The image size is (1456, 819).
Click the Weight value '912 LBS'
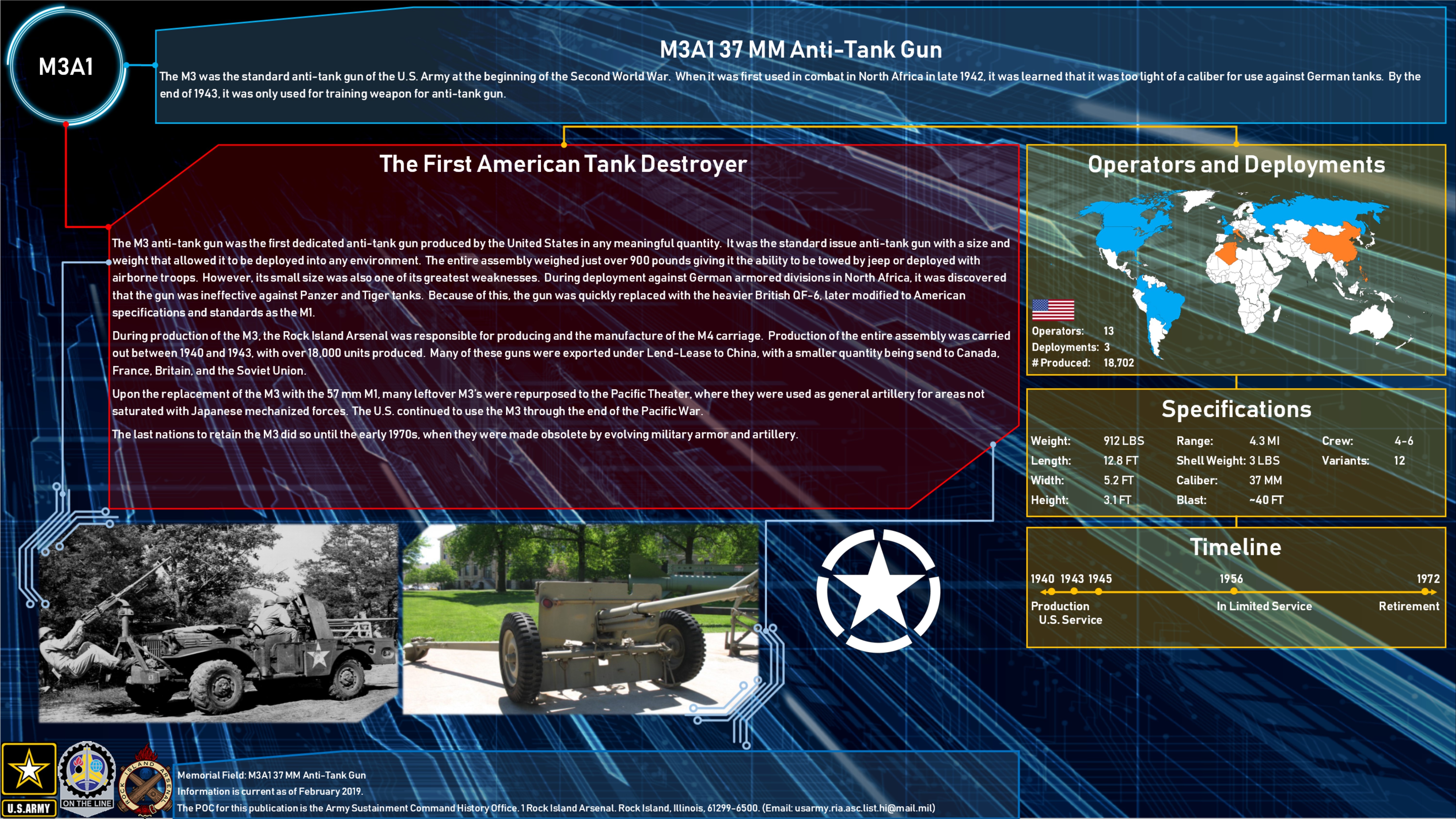[x=1124, y=441]
